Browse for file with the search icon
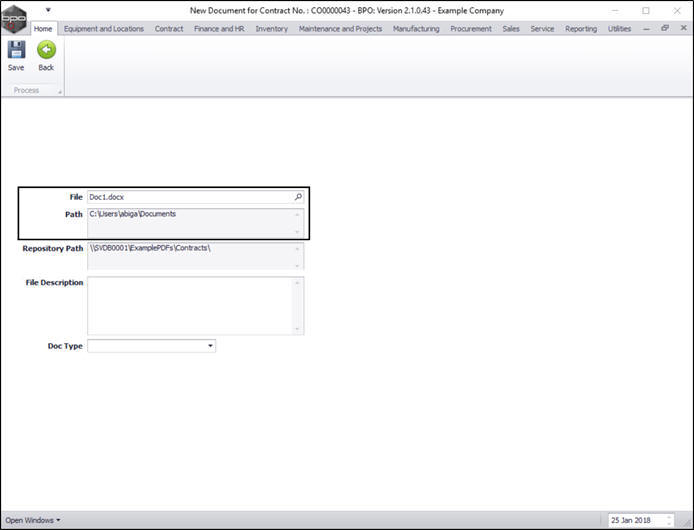The image size is (694, 530). [298, 197]
